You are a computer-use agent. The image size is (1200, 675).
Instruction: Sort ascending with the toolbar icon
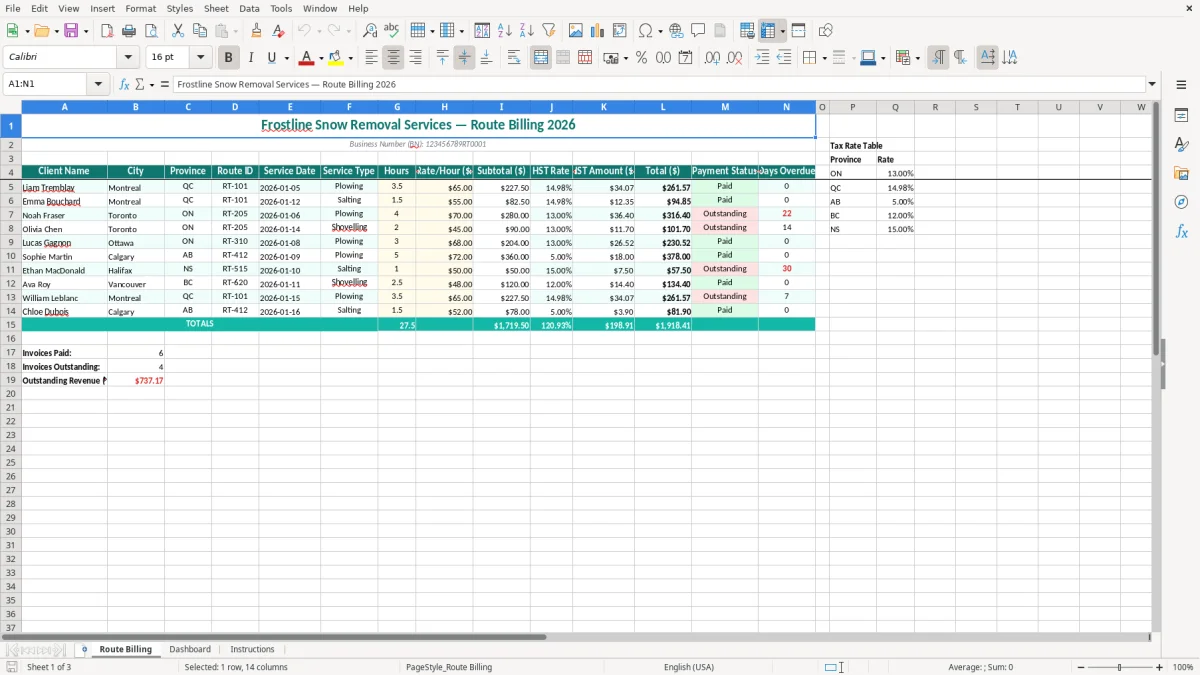(505, 31)
